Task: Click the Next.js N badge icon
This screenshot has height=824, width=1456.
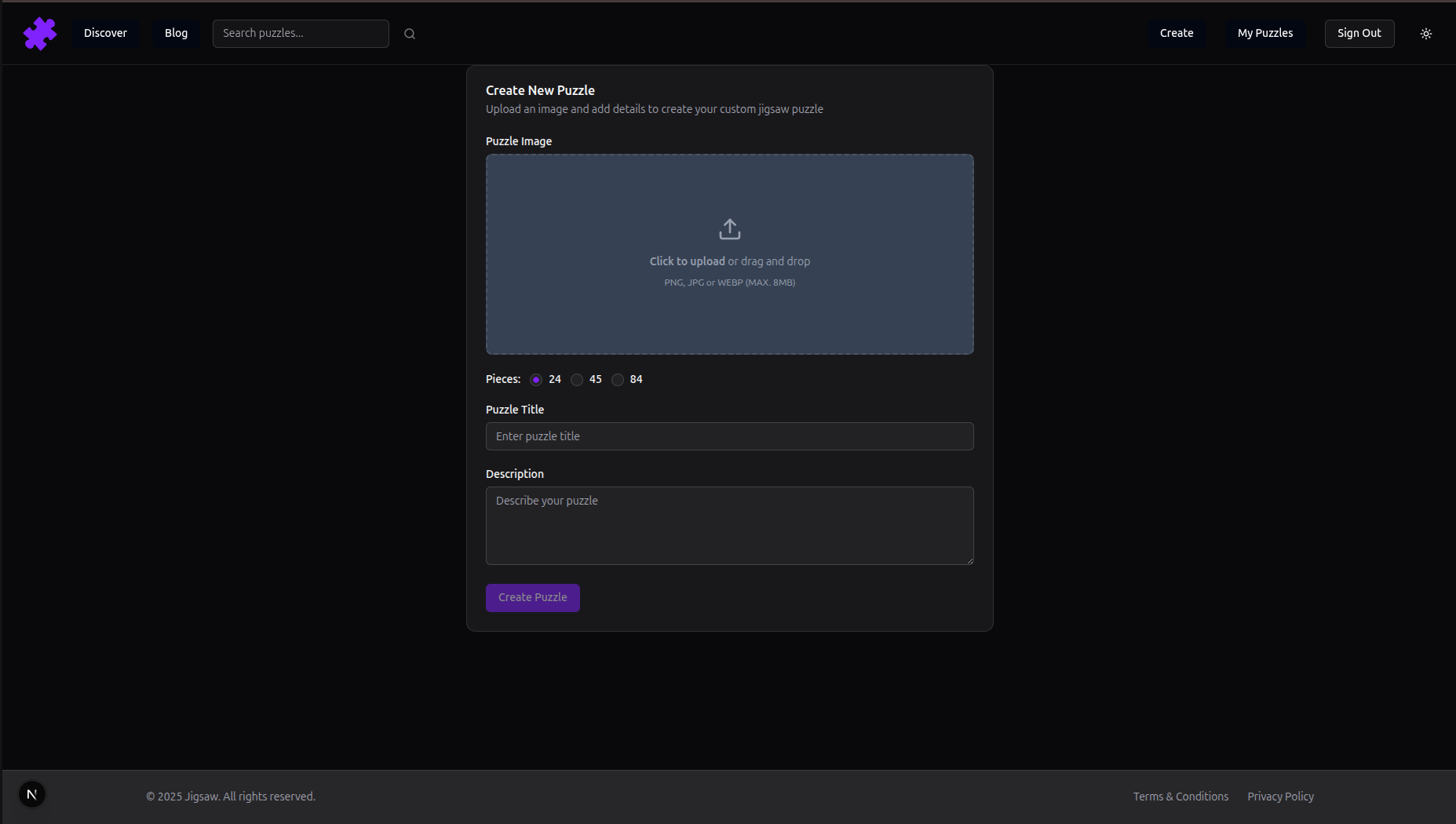Action: pos(32,794)
